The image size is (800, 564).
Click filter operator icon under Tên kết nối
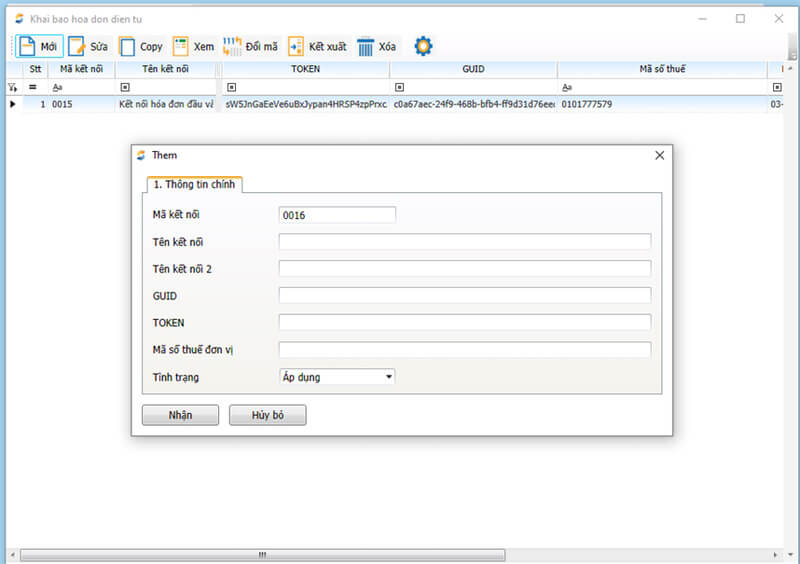(x=125, y=88)
